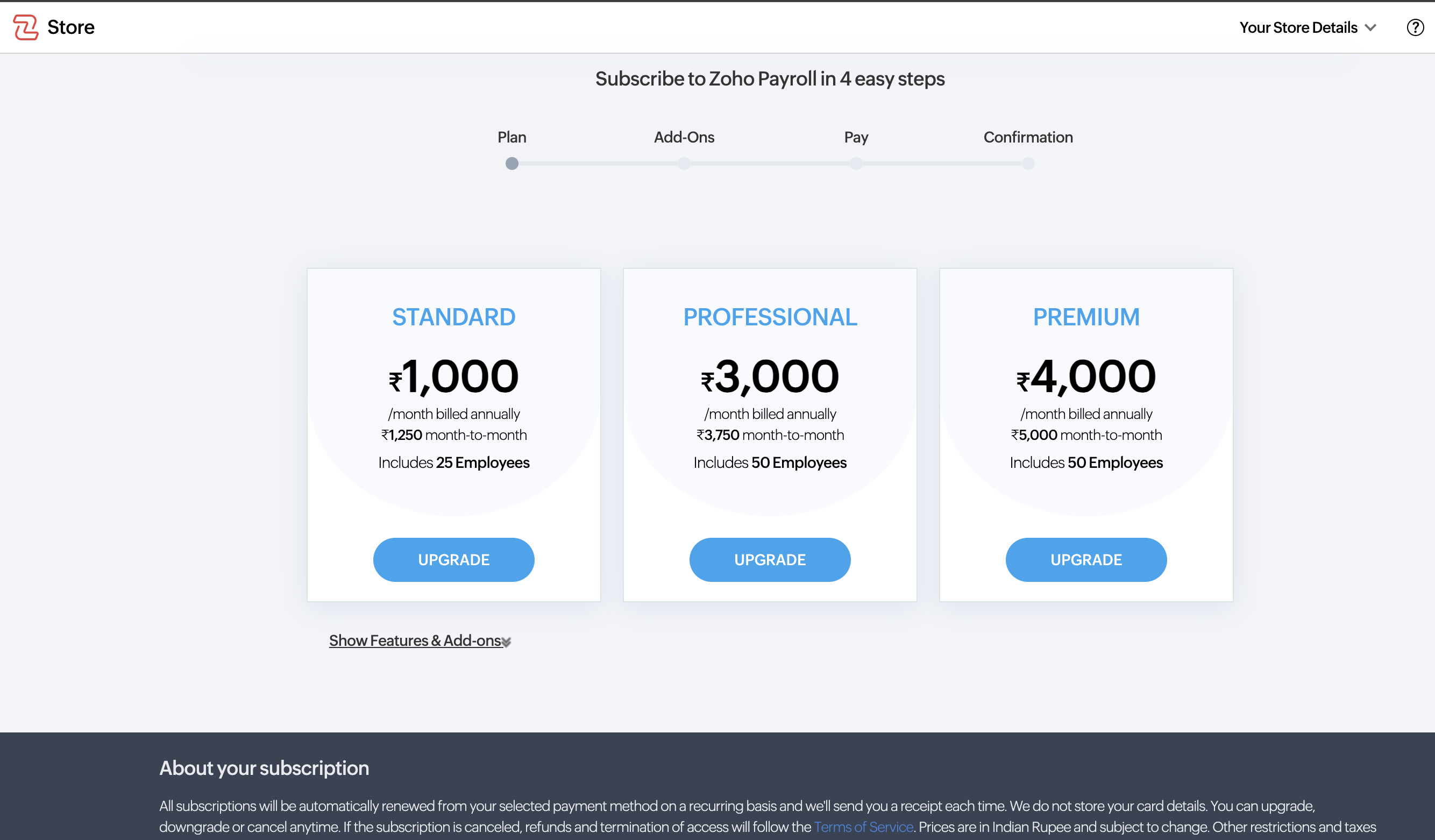
Task: Click the Store title text in header
Action: point(70,27)
